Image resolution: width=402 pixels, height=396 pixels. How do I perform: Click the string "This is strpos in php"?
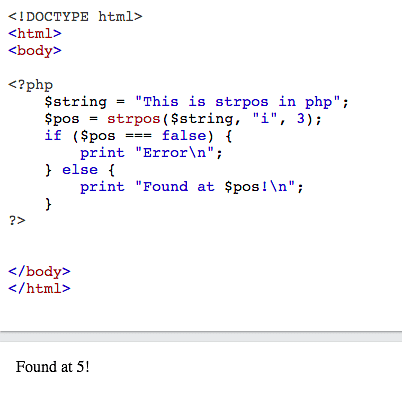[237, 102]
